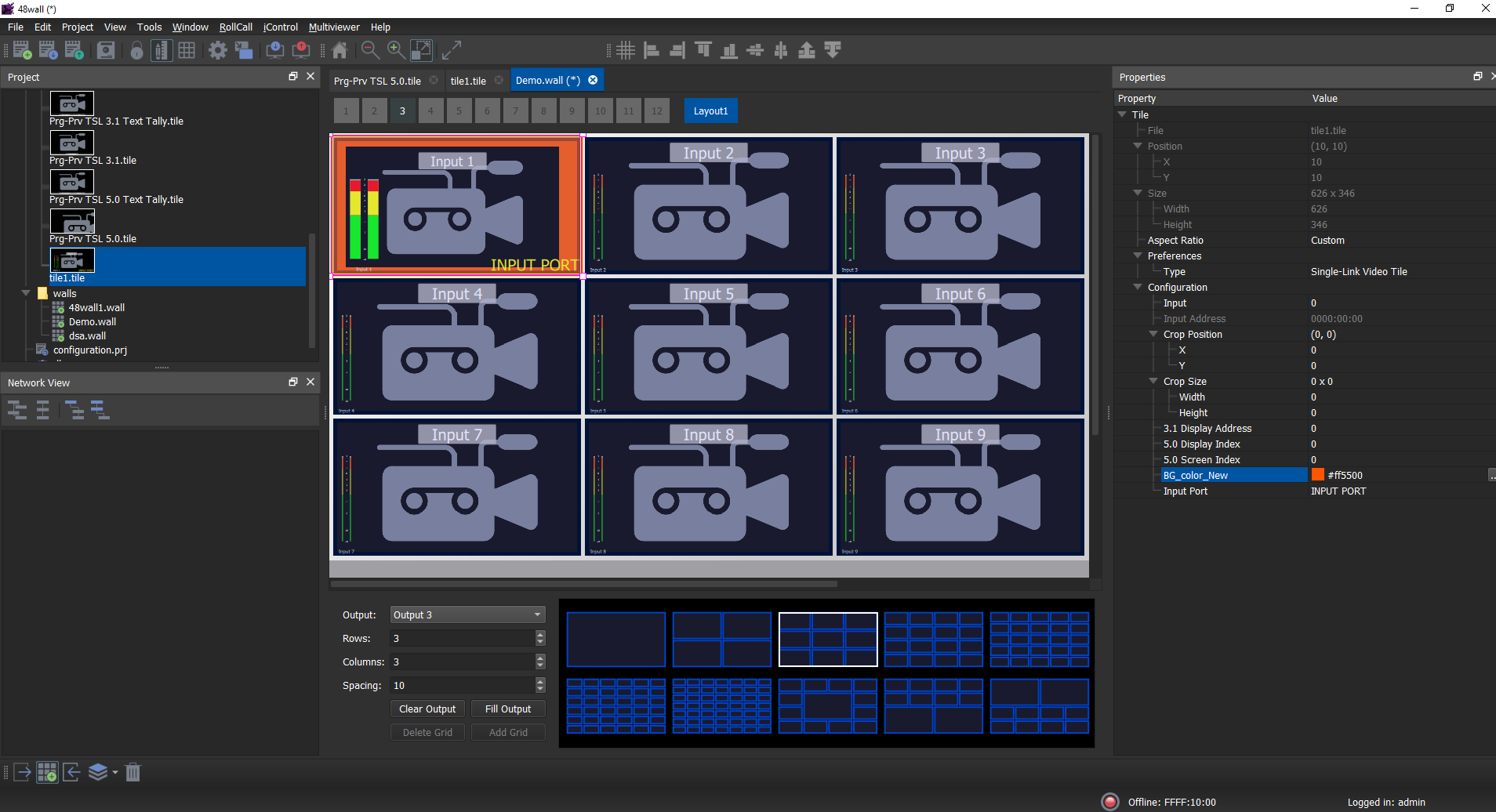Image resolution: width=1496 pixels, height=812 pixels.
Task: Open the iControl menu
Action: 281,27
